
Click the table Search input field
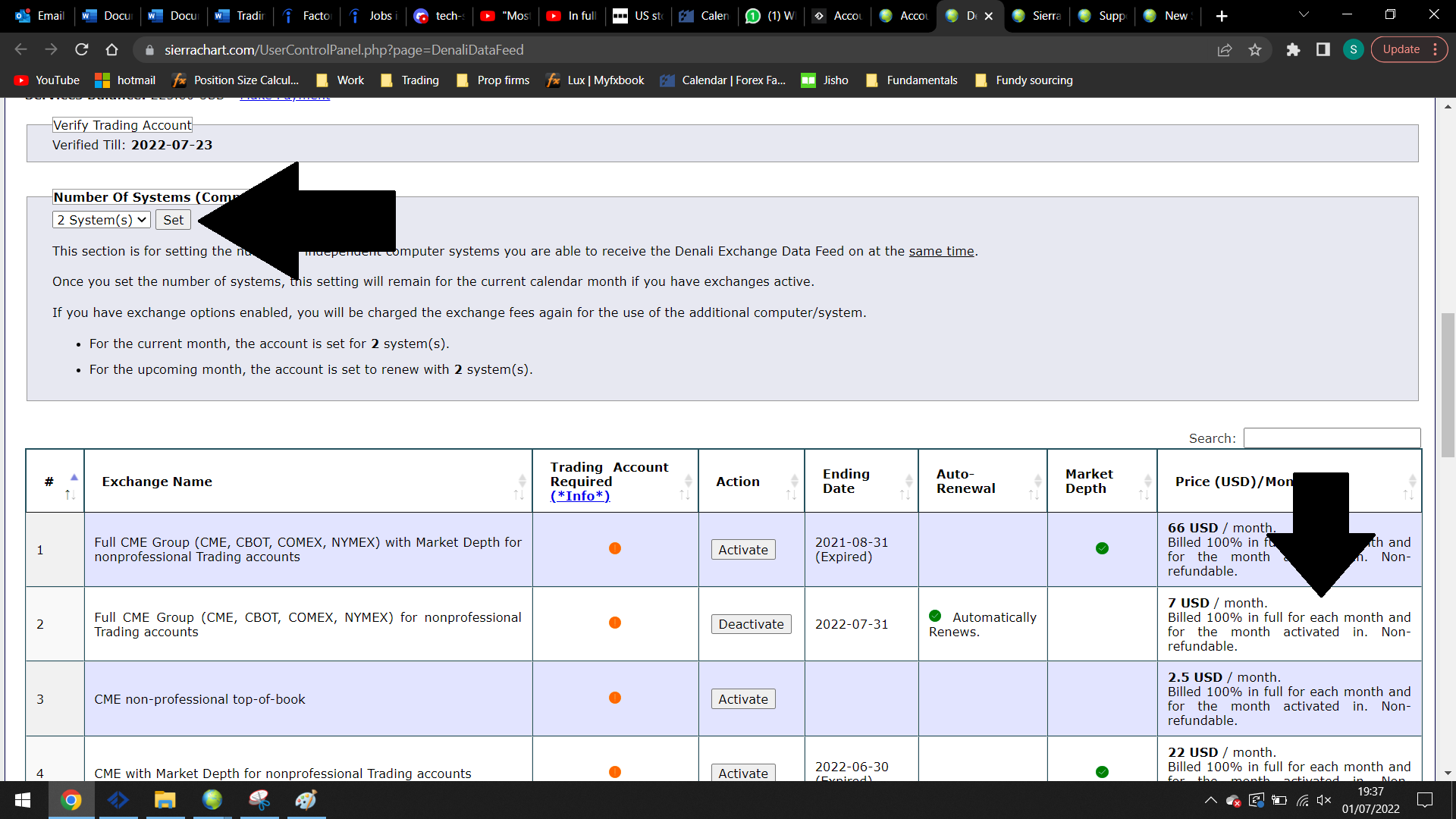1332,438
